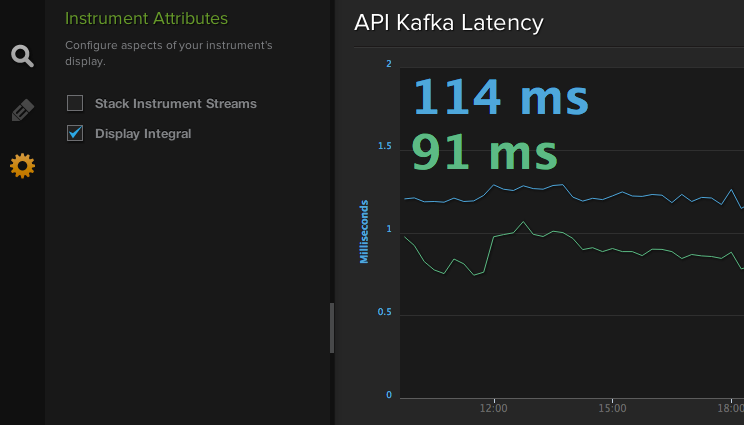Image resolution: width=744 pixels, height=425 pixels.
Task: Open the orange gear settings icon
Action: [x=22, y=166]
